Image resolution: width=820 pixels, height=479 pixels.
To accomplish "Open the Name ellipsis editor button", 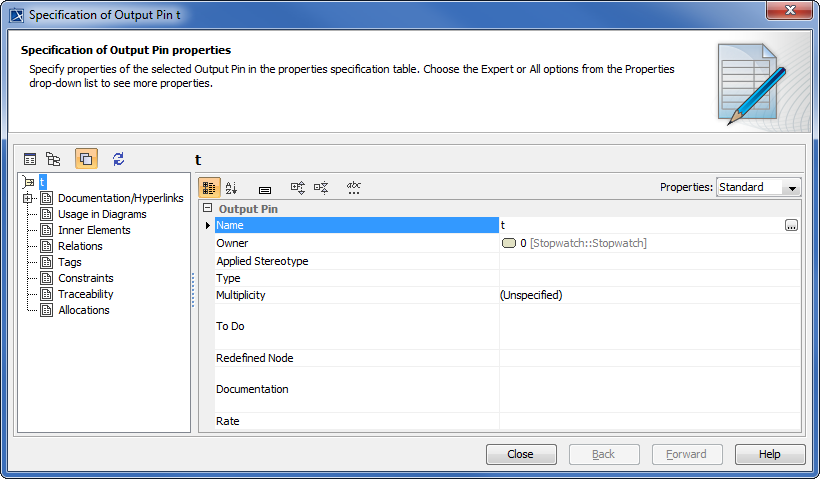I will pyautogui.click(x=791, y=225).
